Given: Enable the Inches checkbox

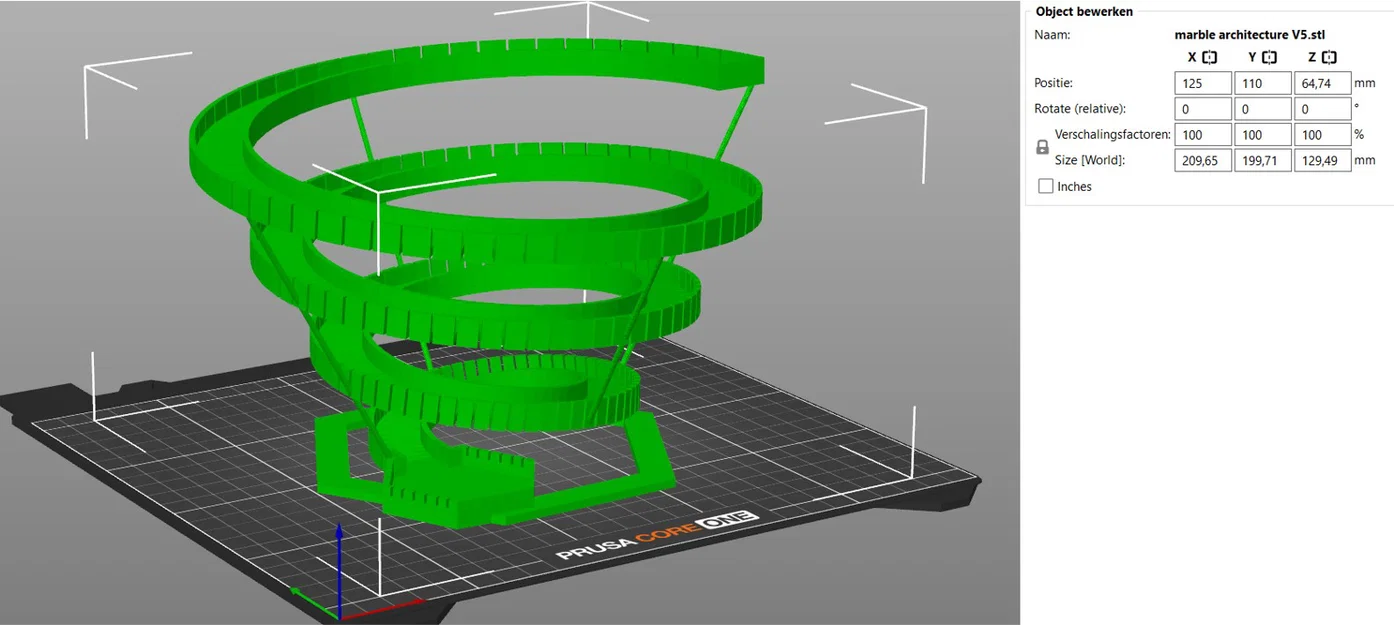Looking at the screenshot, I should [1046, 187].
